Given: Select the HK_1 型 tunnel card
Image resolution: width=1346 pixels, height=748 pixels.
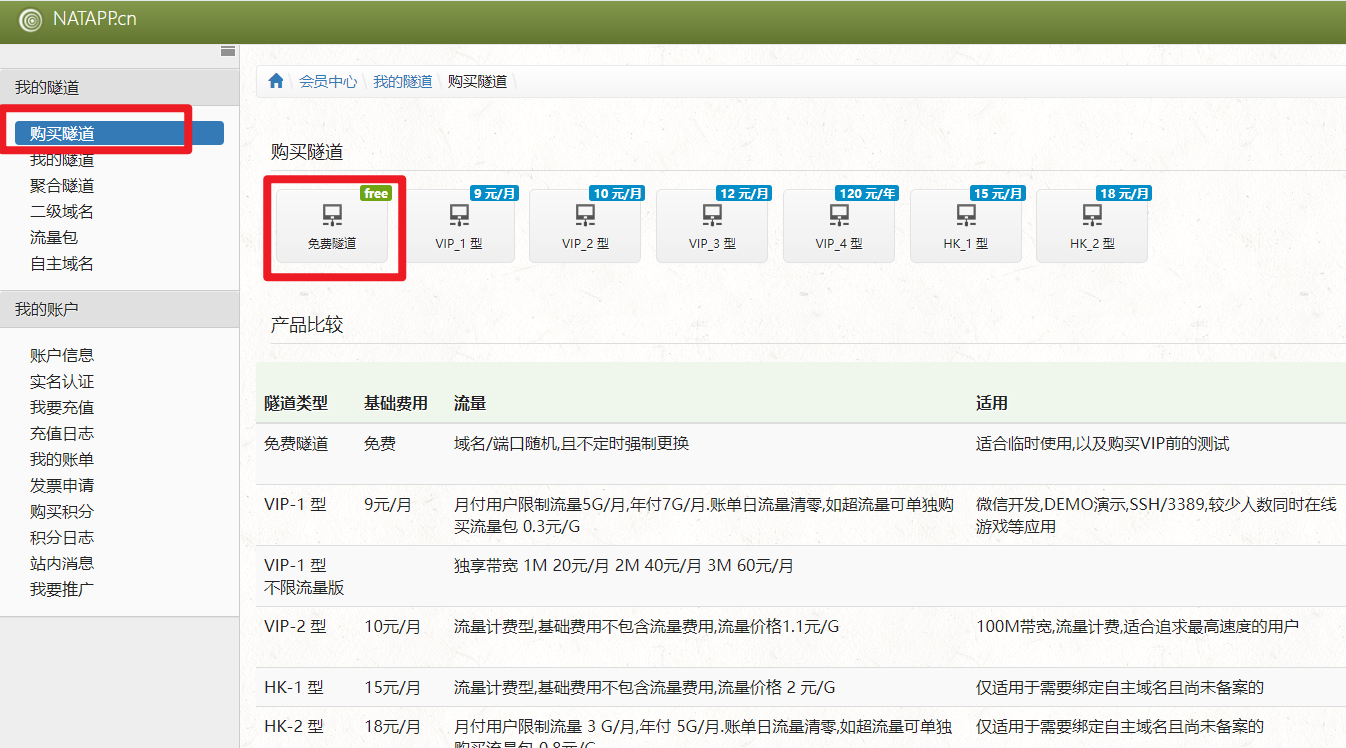Looking at the screenshot, I should 966,226.
